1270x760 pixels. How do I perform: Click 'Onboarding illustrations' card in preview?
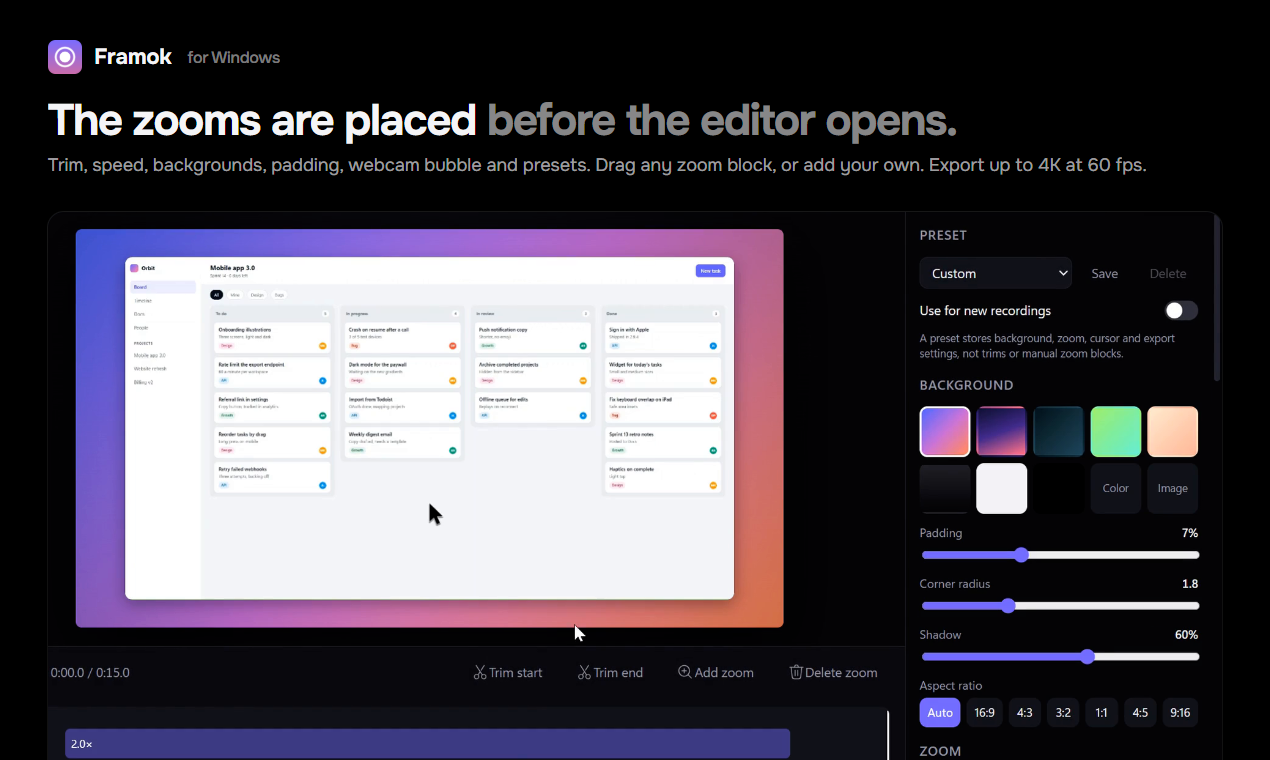[272, 336]
